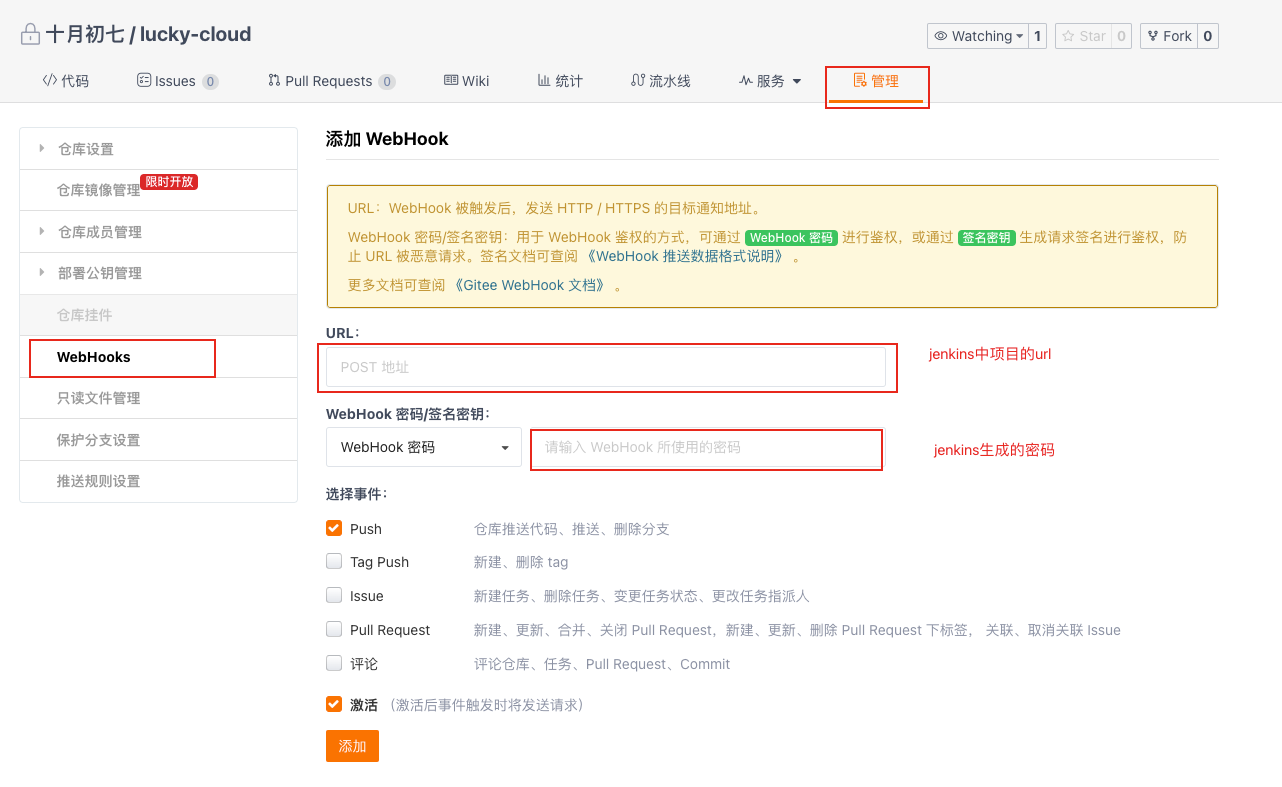The width and height of the screenshot is (1282, 787).
Task: Click the 添加 WebHook heading
Action: click(387, 139)
